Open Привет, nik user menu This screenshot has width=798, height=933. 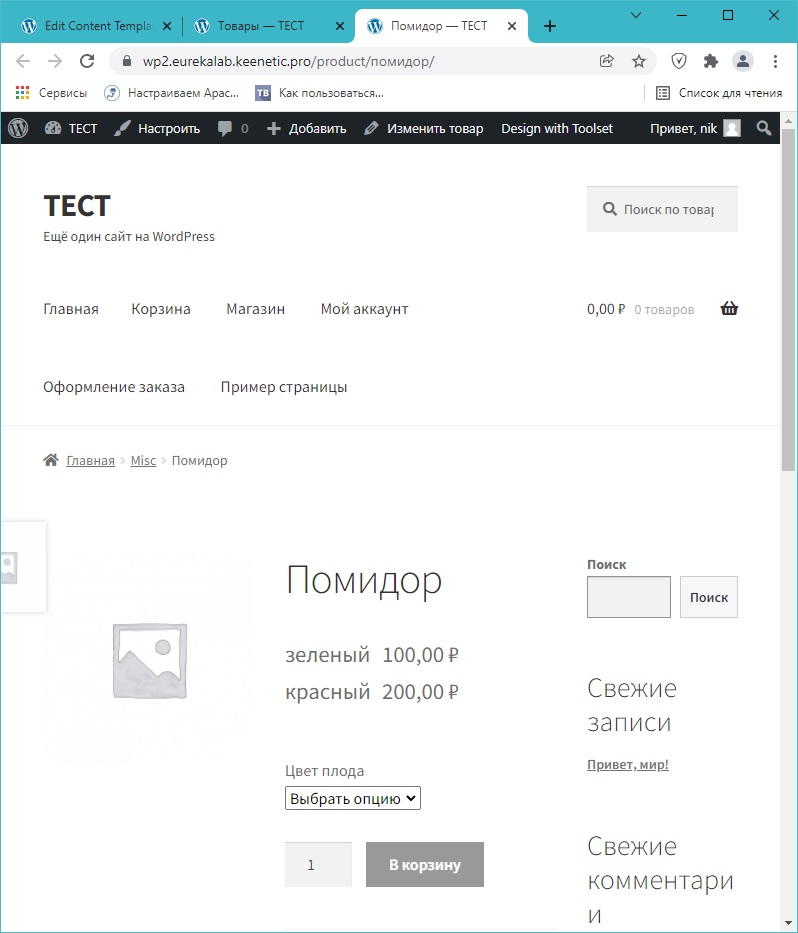point(695,128)
